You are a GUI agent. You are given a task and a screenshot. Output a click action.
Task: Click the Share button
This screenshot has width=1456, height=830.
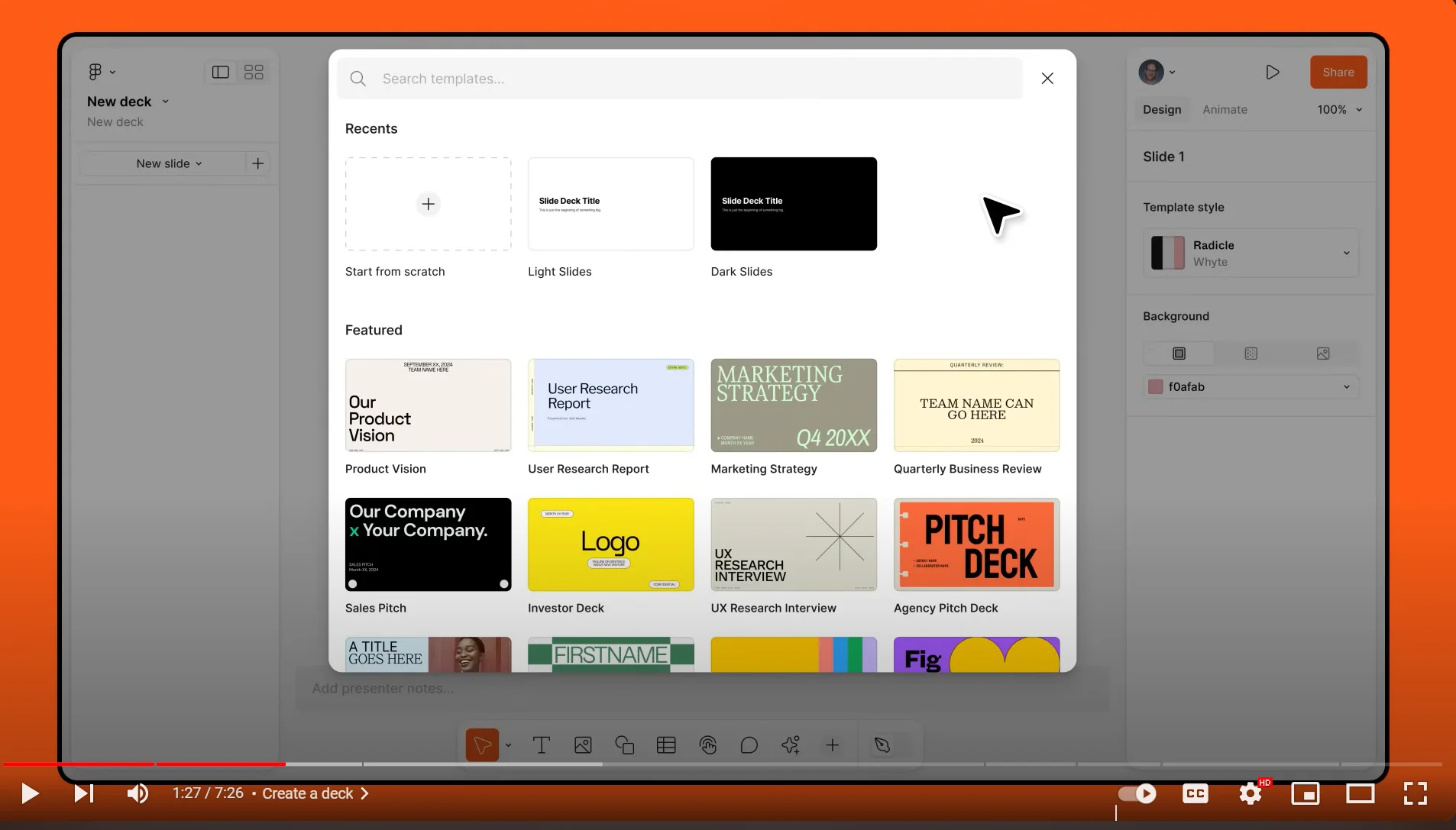click(x=1338, y=73)
